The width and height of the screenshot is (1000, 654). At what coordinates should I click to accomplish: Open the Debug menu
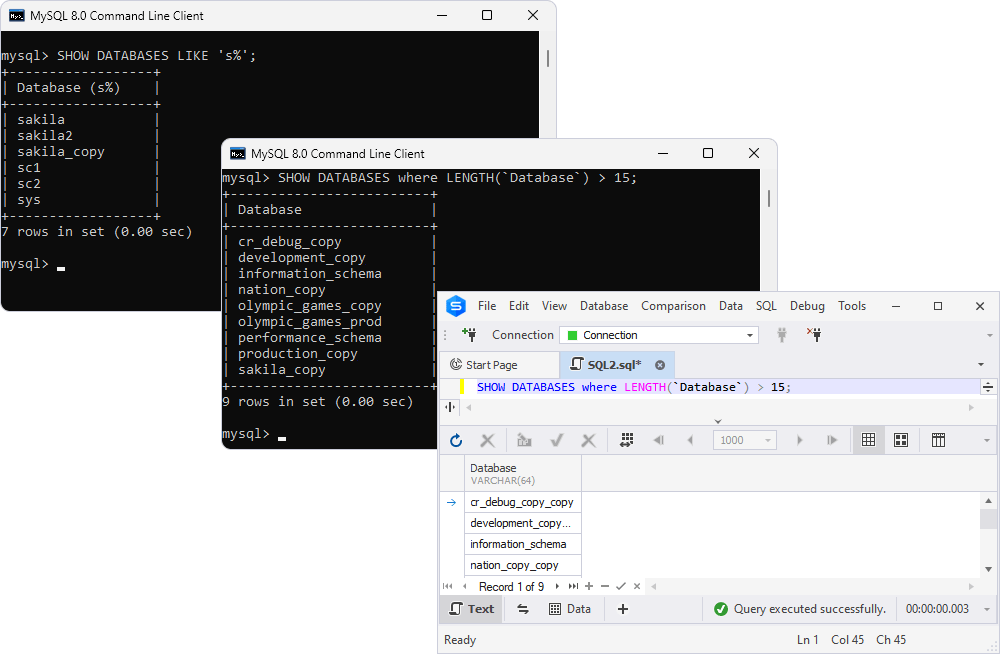click(807, 306)
